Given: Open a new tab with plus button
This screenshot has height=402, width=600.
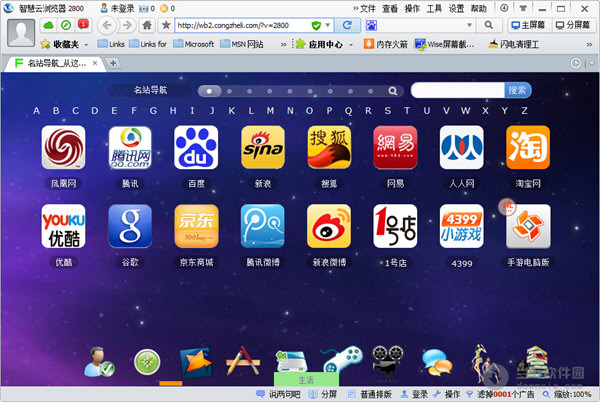Looking at the screenshot, I should pos(113,63).
